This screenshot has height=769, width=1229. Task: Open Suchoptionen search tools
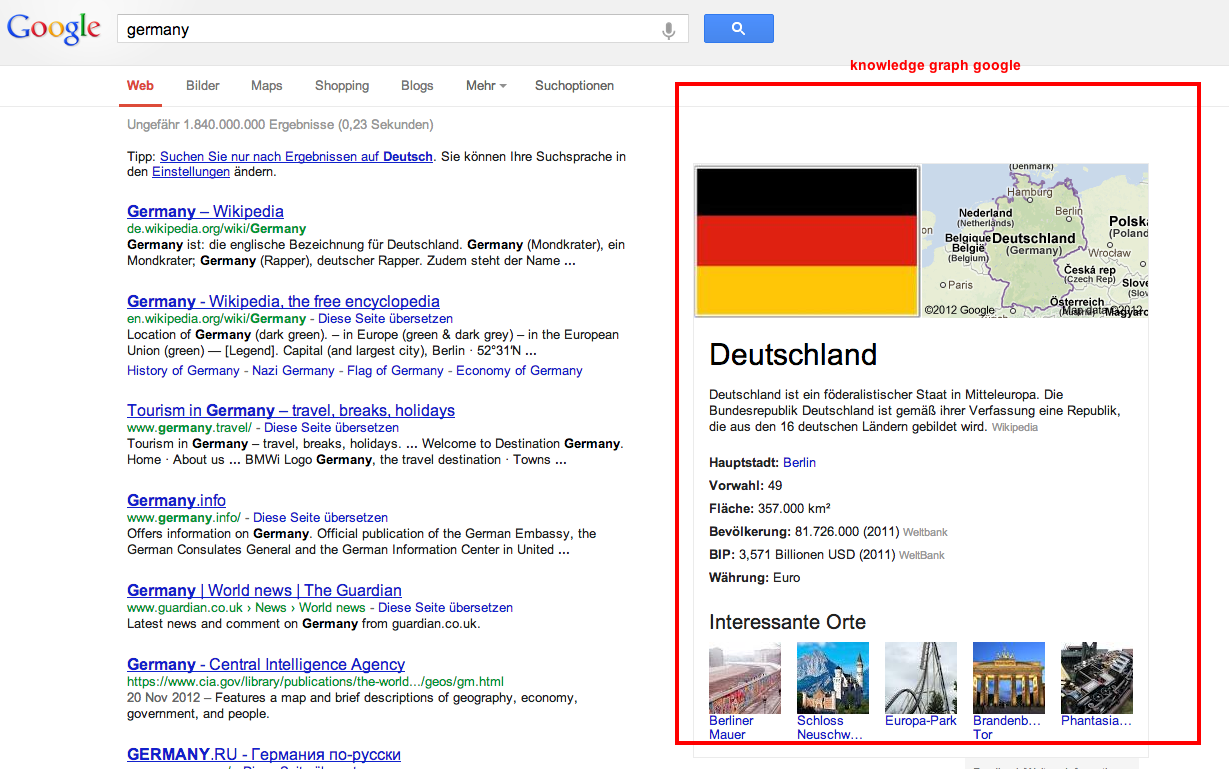point(574,86)
